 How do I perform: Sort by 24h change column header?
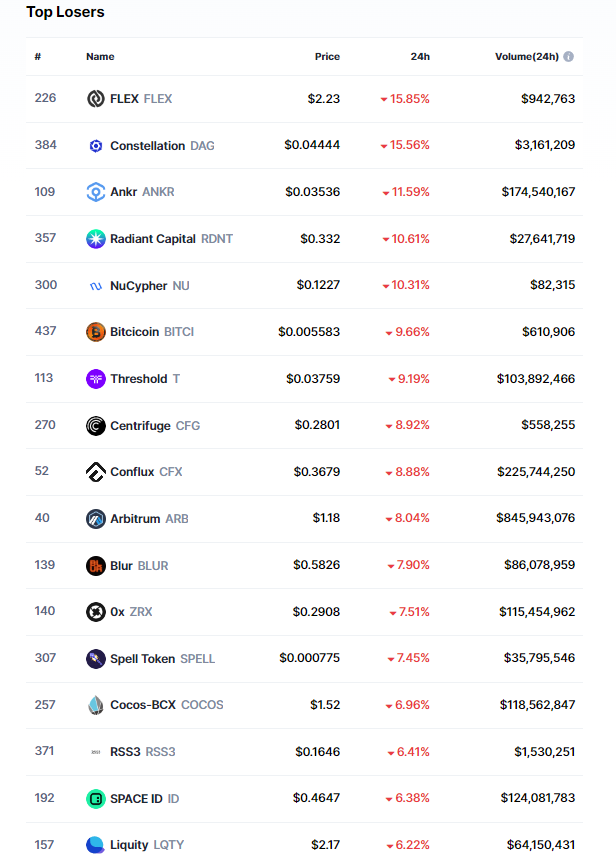tap(420, 57)
